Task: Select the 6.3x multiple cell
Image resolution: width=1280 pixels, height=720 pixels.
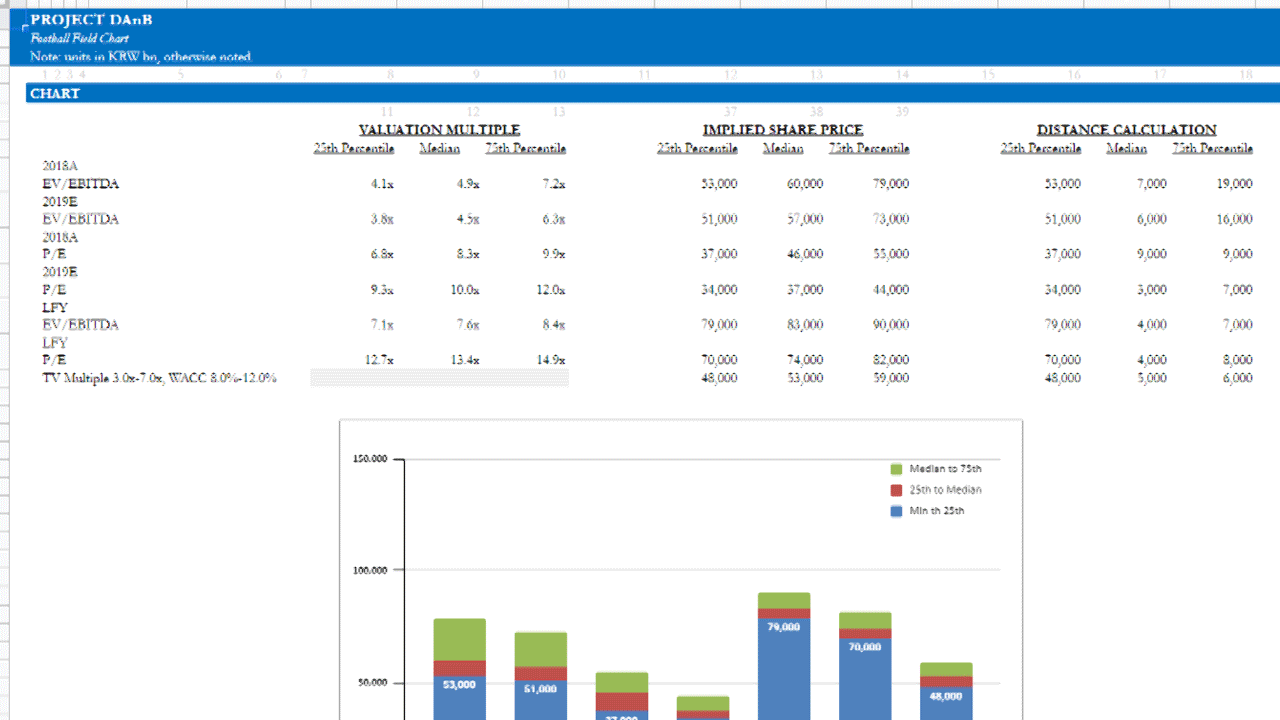Action: (x=554, y=219)
